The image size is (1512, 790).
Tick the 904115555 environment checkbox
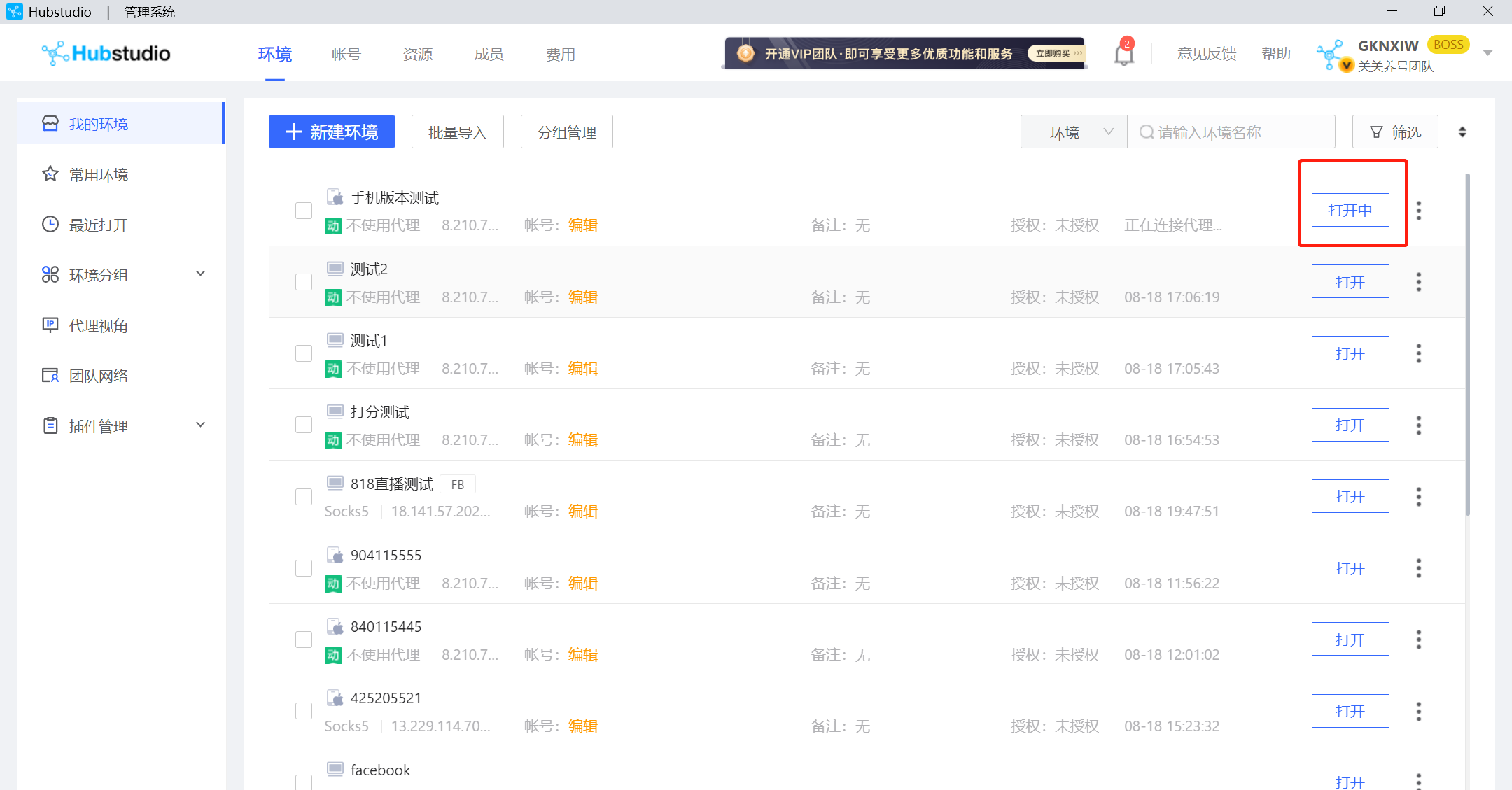[x=304, y=568]
